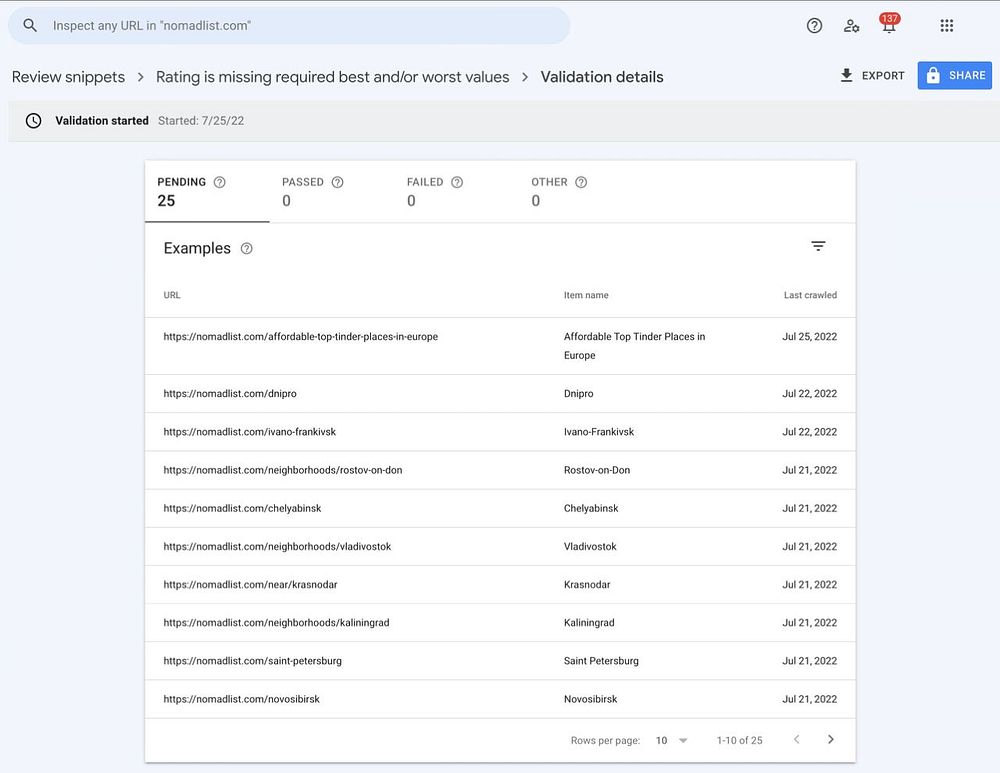This screenshot has height=773, width=1000.
Task: Open the rating missing values breadcrumb
Action: click(x=333, y=77)
